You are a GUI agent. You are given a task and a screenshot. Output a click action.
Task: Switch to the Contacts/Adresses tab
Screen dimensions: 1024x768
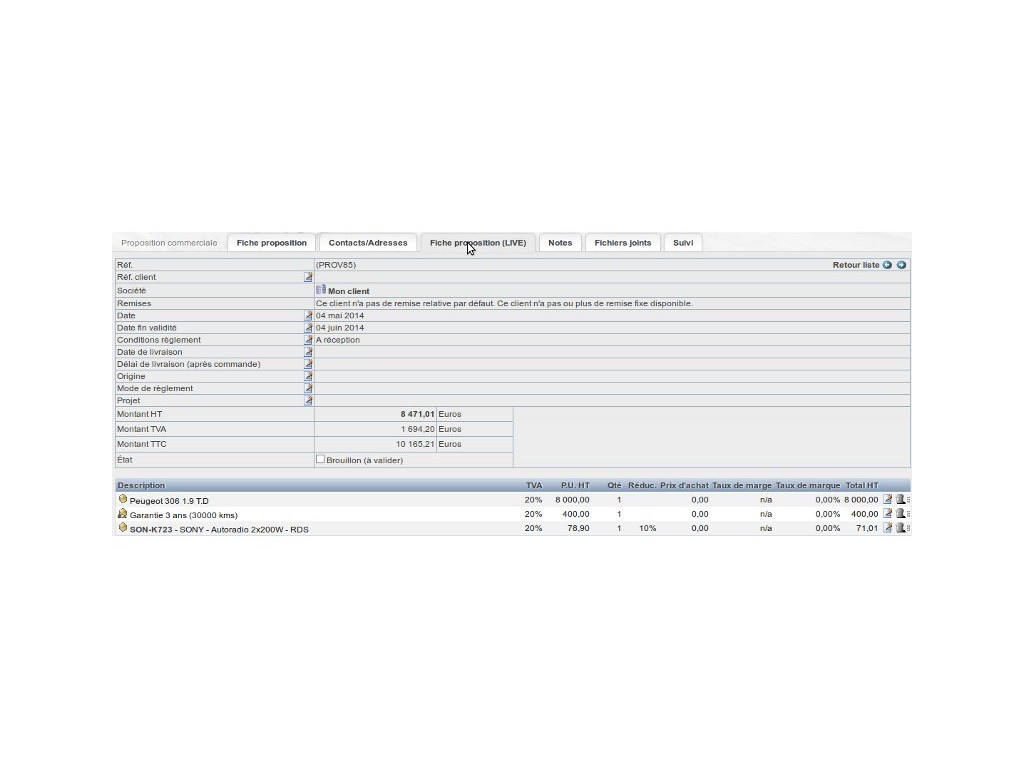coord(368,243)
